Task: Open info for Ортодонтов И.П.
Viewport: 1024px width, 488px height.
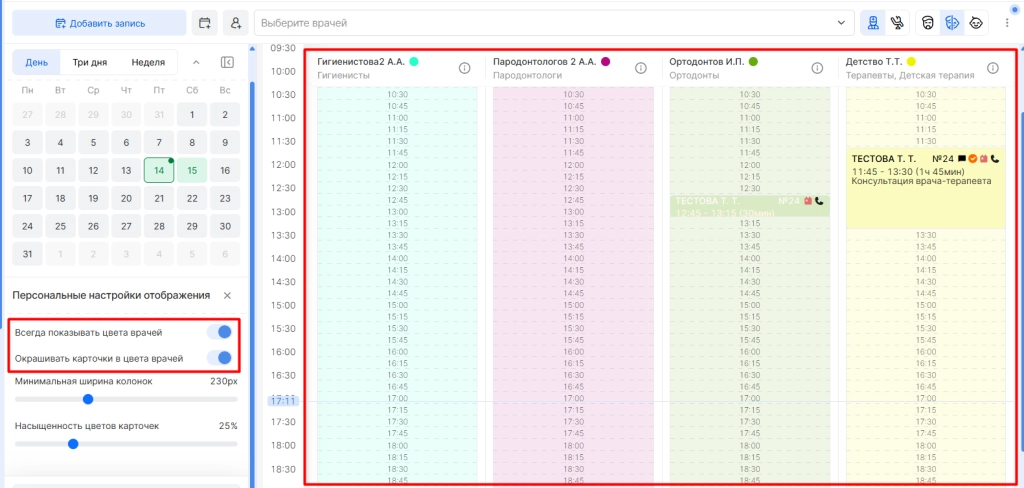Action: [817, 68]
